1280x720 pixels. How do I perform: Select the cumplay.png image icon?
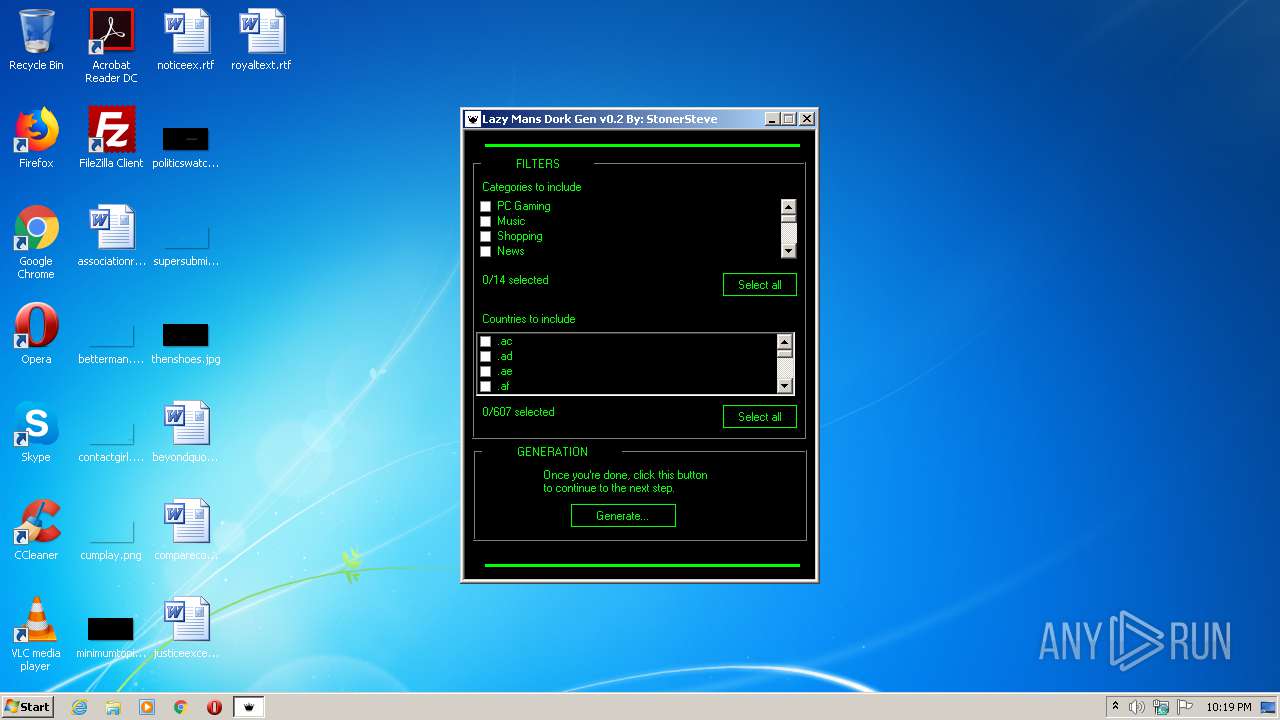tap(111, 538)
